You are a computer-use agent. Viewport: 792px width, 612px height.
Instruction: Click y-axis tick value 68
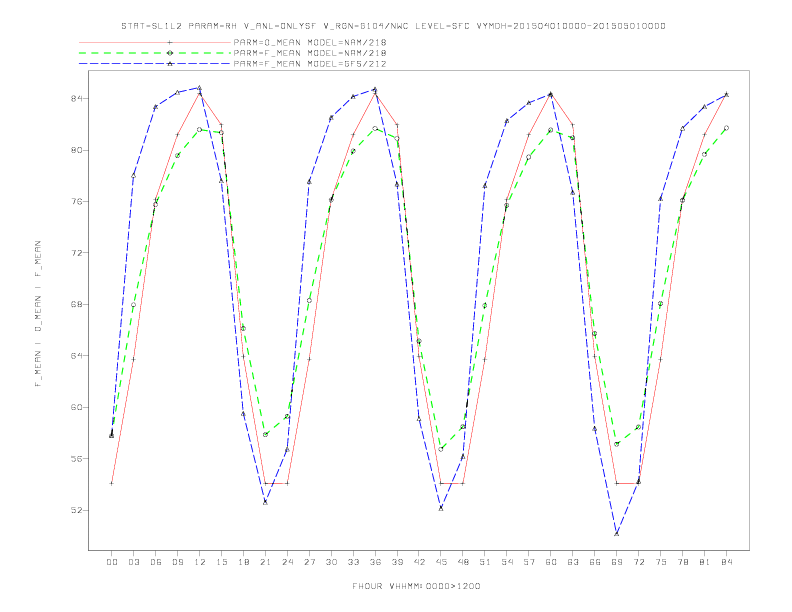77,304
